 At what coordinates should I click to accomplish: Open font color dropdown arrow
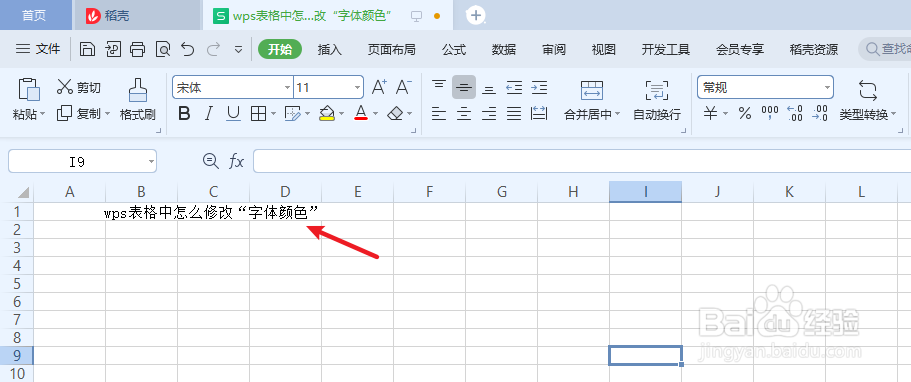click(376, 113)
